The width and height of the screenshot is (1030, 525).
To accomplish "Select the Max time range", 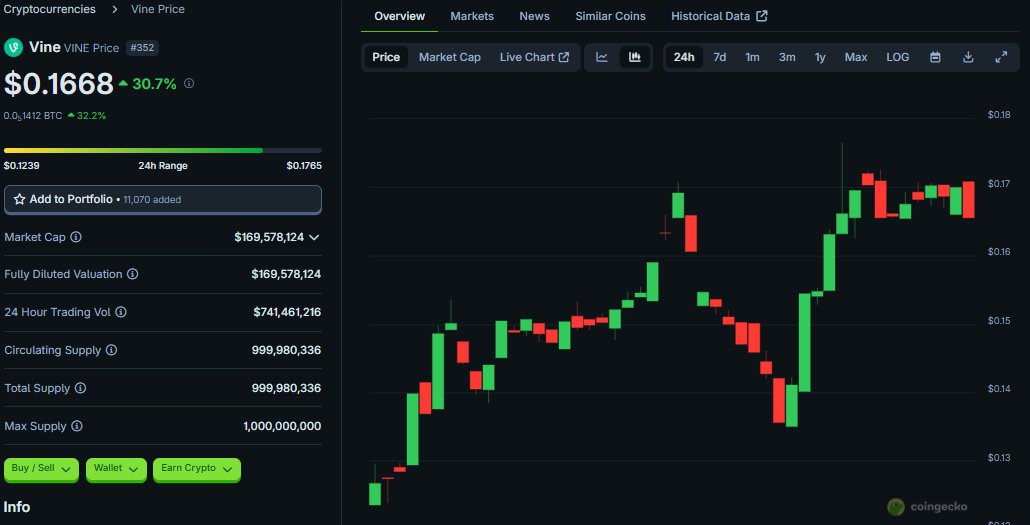I will (856, 57).
